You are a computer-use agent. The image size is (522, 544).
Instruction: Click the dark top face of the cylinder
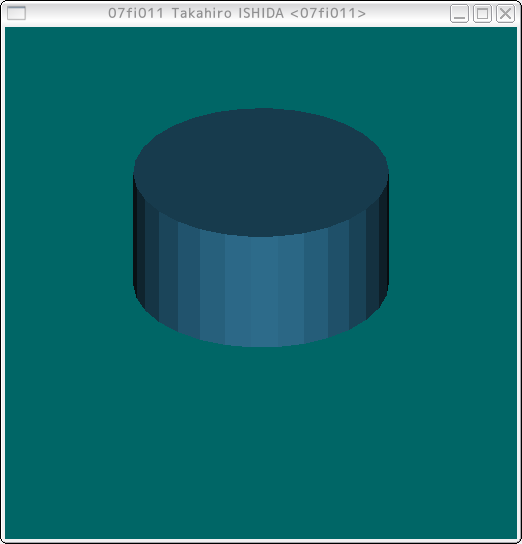coord(261,172)
